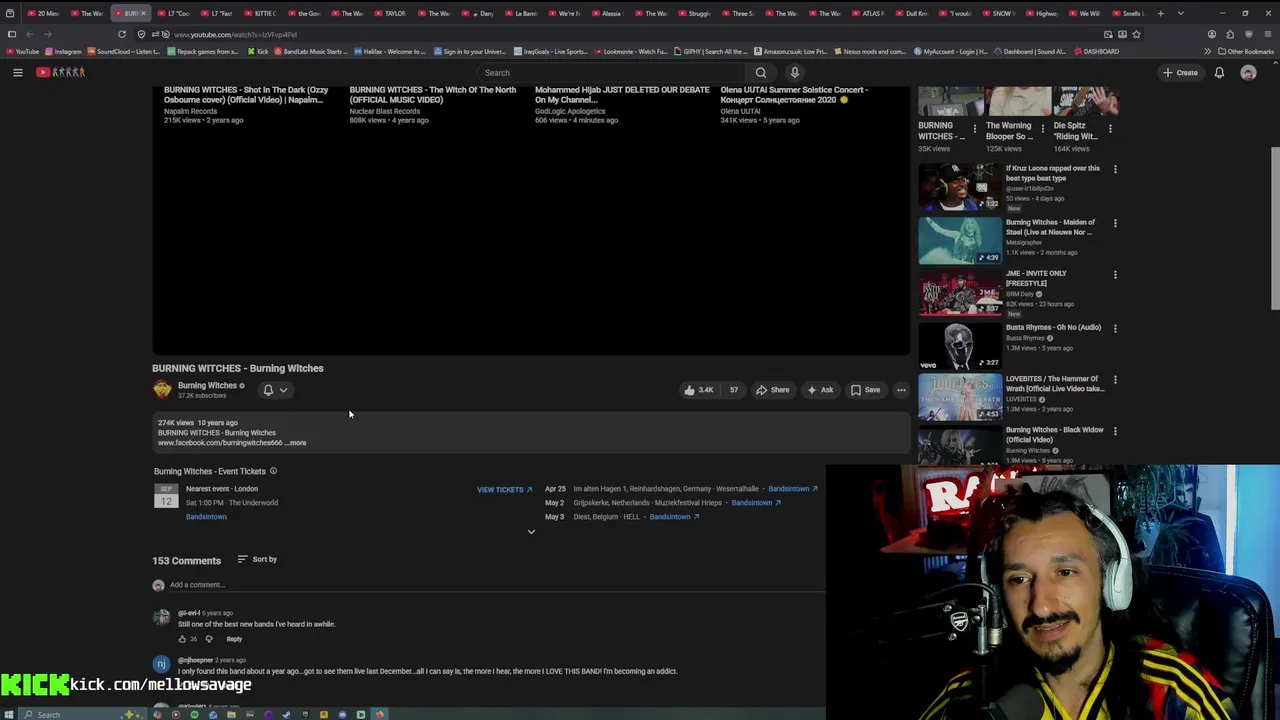The image size is (1280, 720).
Task: Like the video with thumbs up
Action: [698, 390]
